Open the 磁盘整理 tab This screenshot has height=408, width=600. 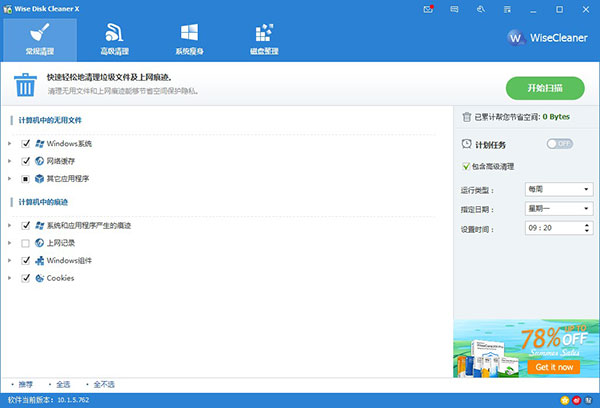point(264,37)
